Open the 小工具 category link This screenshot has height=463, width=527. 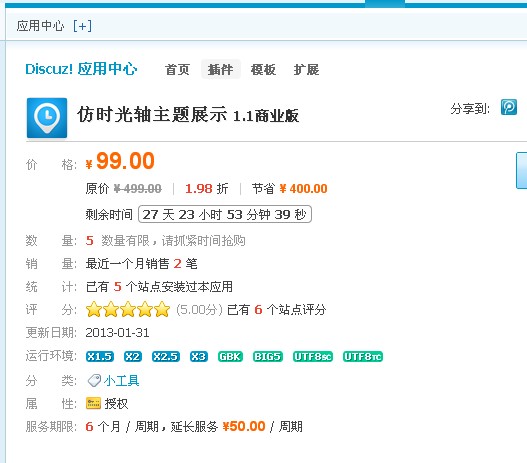pyautogui.click(x=121, y=381)
